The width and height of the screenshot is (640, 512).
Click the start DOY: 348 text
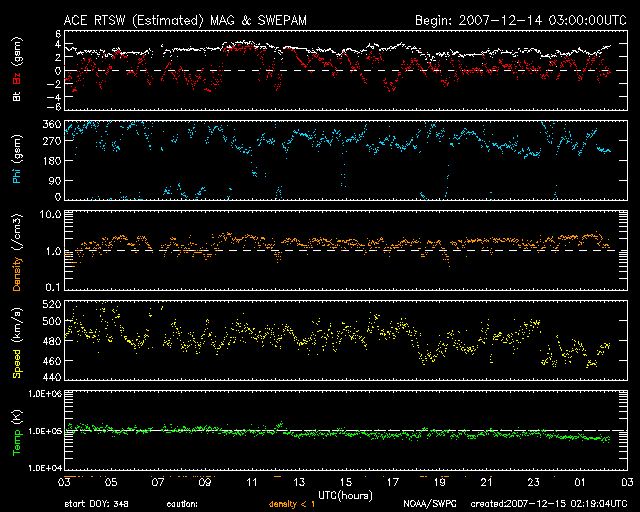98,504
